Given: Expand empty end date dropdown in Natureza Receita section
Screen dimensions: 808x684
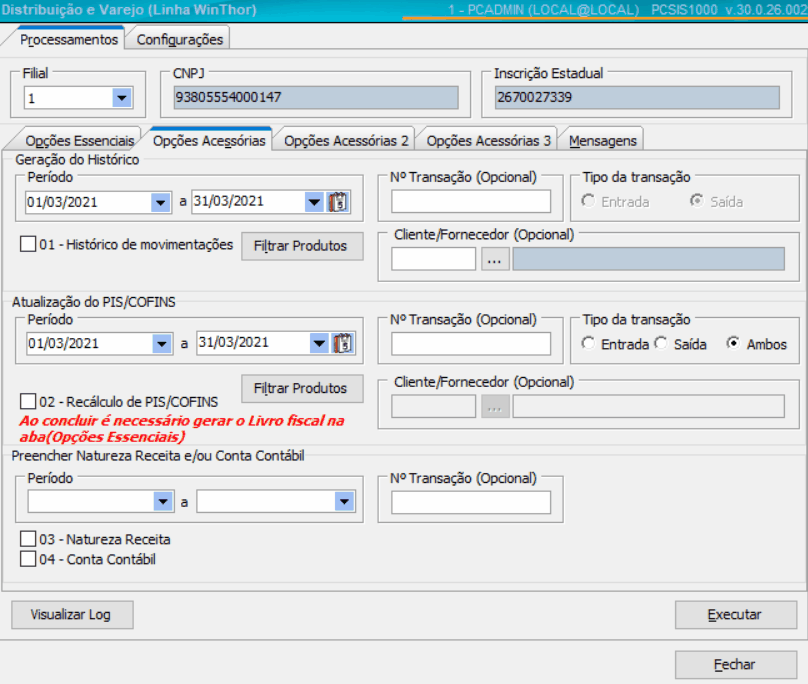Looking at the screenshot, I should click(x=344, y=502).
